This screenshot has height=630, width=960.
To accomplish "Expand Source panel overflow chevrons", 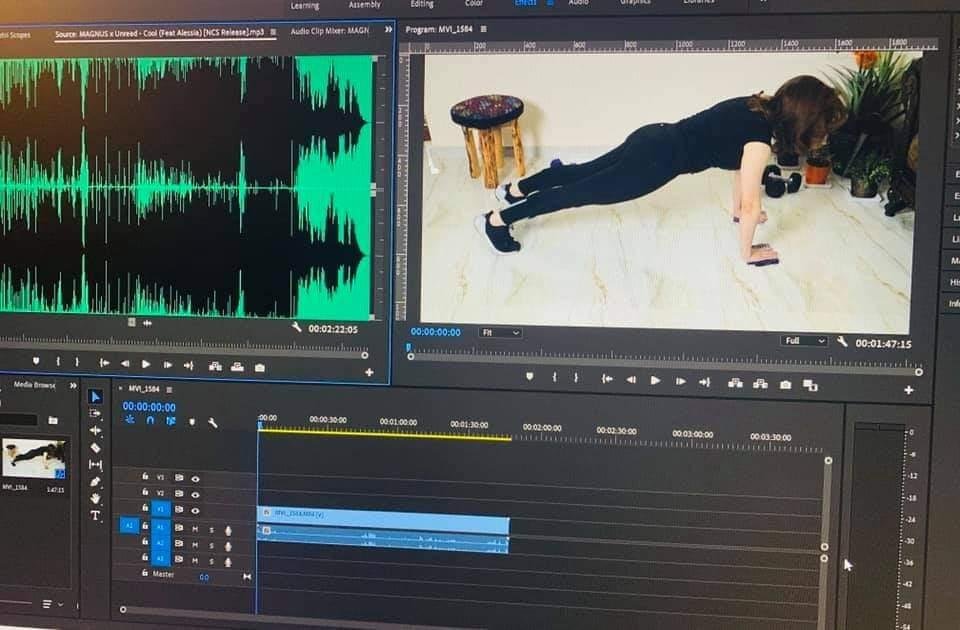I will (x=388, y=29).
